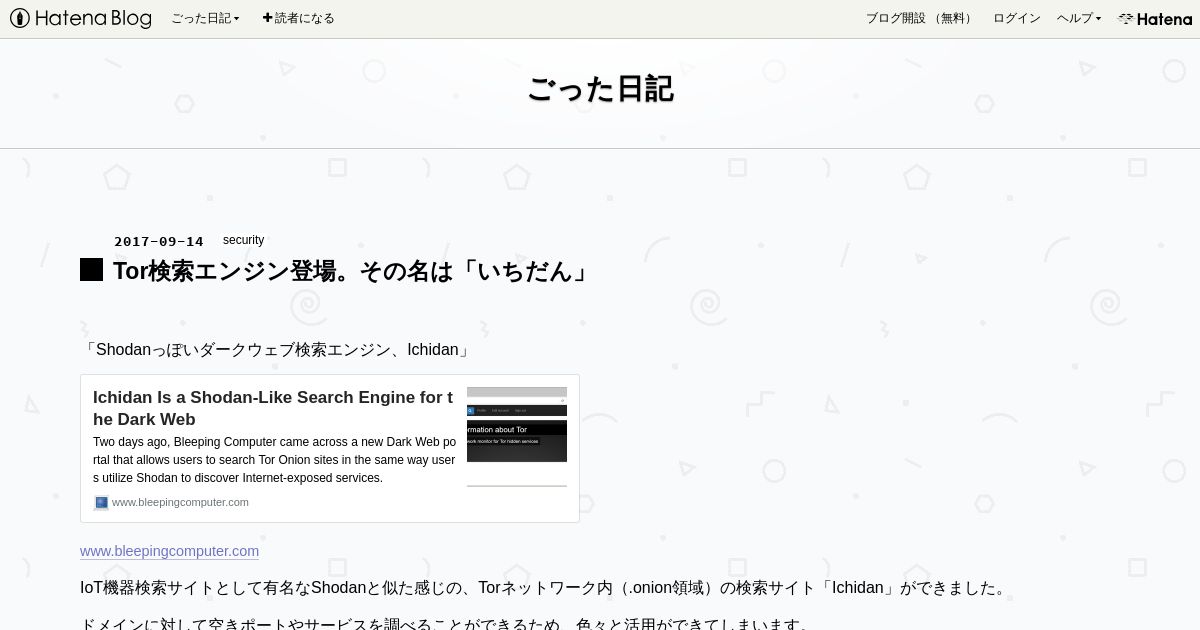Click the 読者になる subscribe button
The height and width of the screenshot is (630, 1200).
(298, 18)
